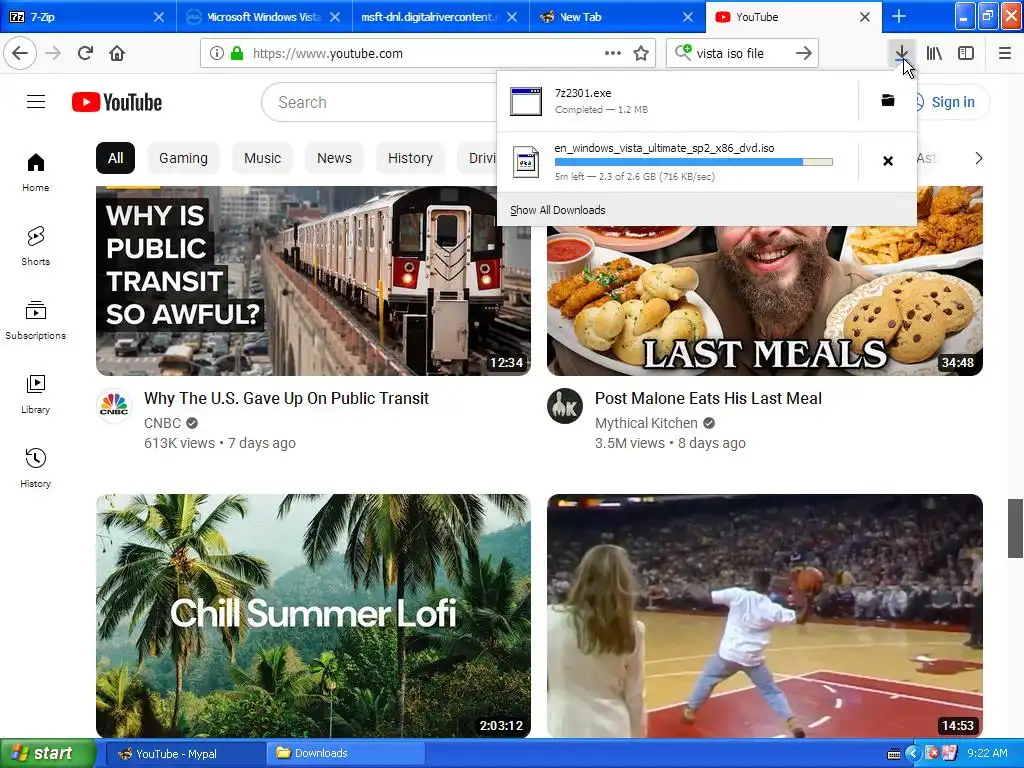Submit the vista iso file search arrow
Viewport: 1024px width, 768px height.
click(x=804, y=54)
